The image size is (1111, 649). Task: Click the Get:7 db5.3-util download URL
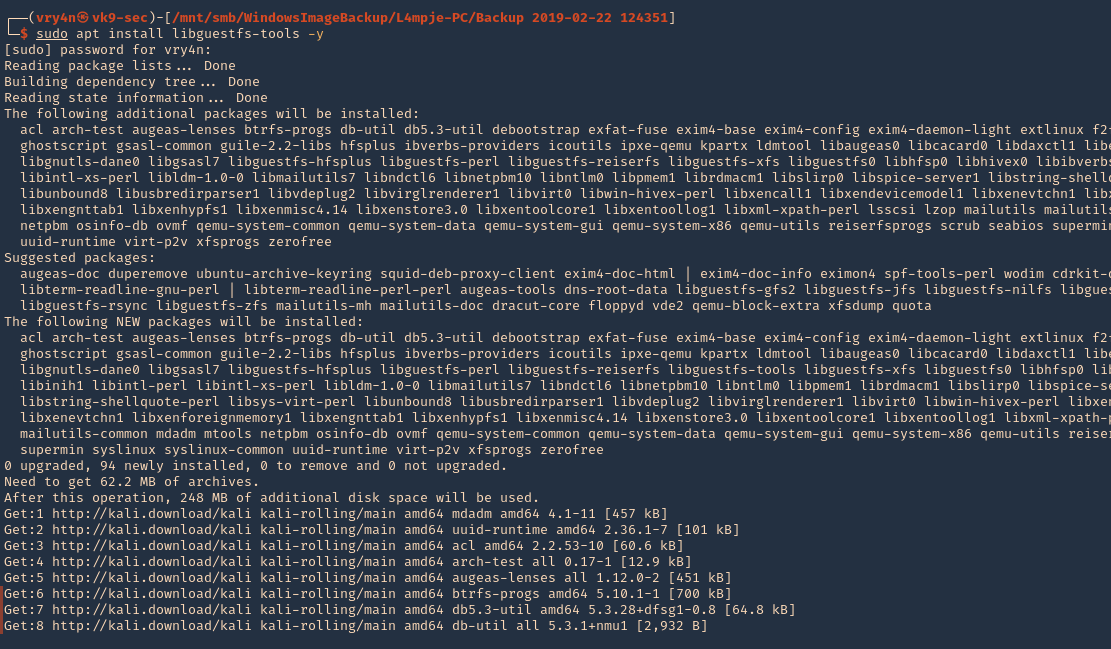[152, 610]
